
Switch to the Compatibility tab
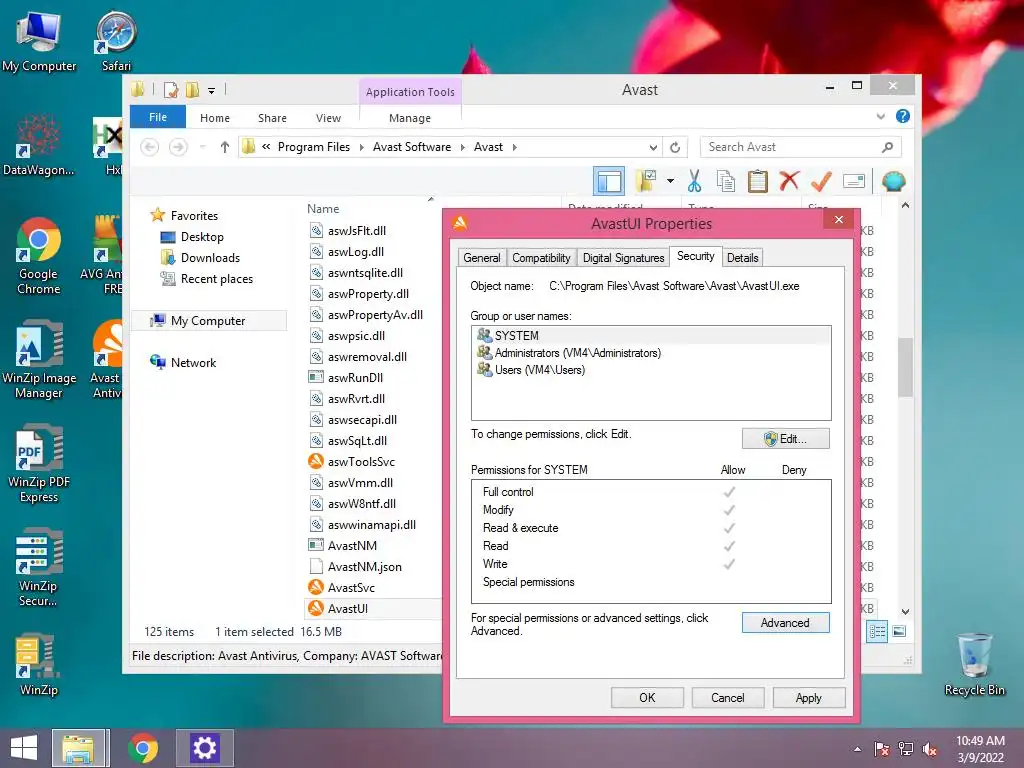click(541, 258)
